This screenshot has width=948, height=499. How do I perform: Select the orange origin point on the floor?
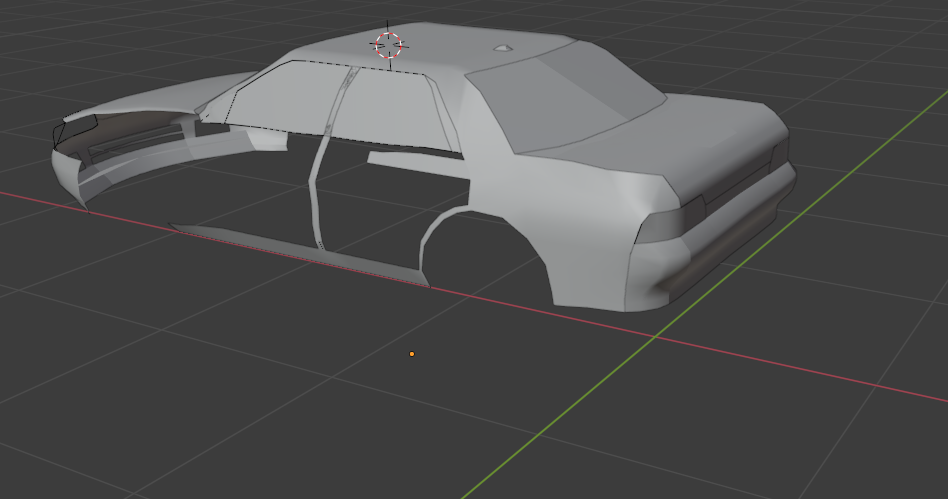(x=412, y=354)
